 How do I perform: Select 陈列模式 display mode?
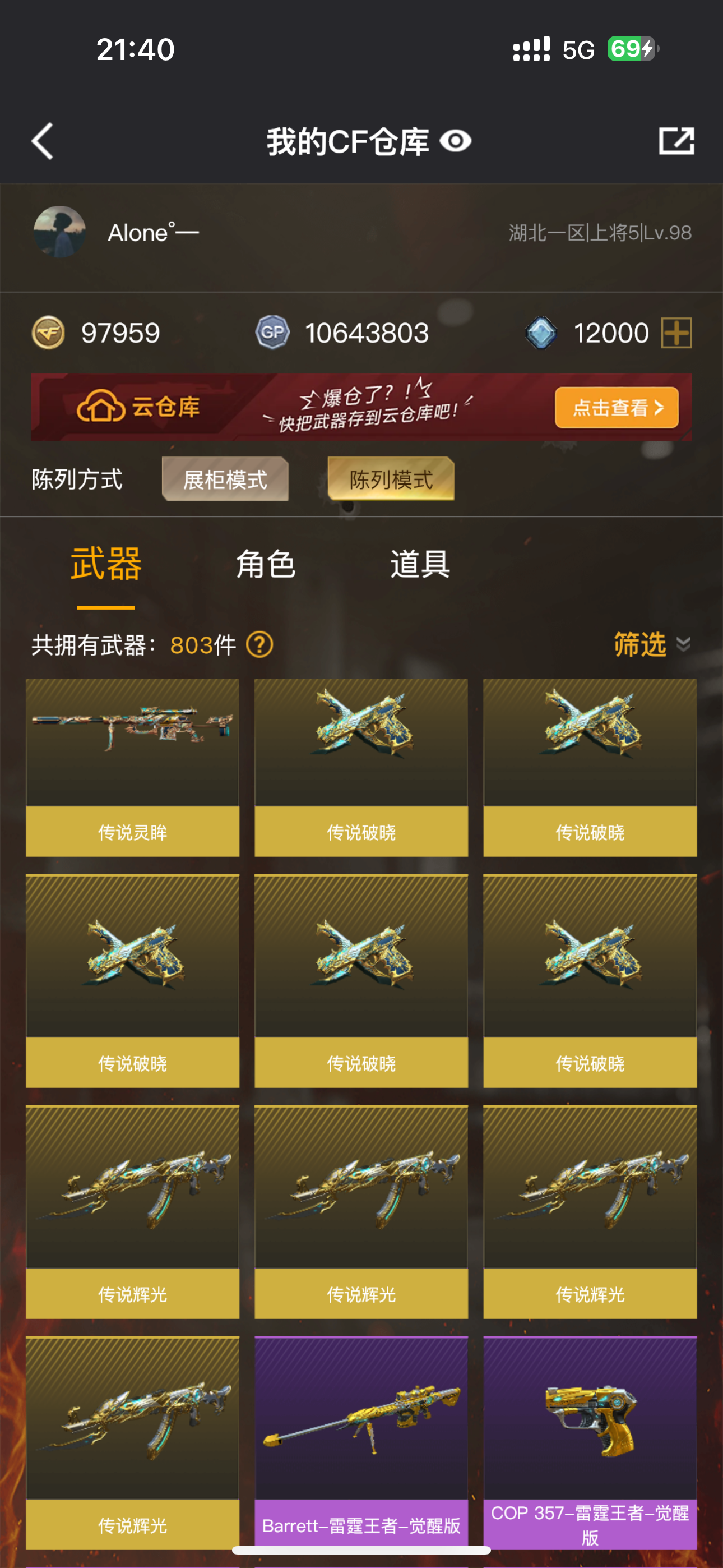(391, 479)
